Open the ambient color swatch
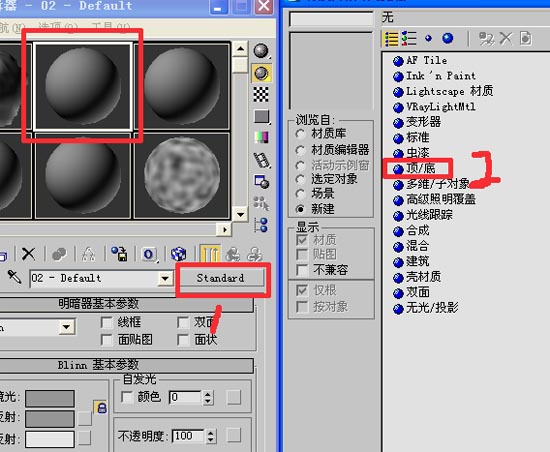The image size is (550, 452). point(50,398)
